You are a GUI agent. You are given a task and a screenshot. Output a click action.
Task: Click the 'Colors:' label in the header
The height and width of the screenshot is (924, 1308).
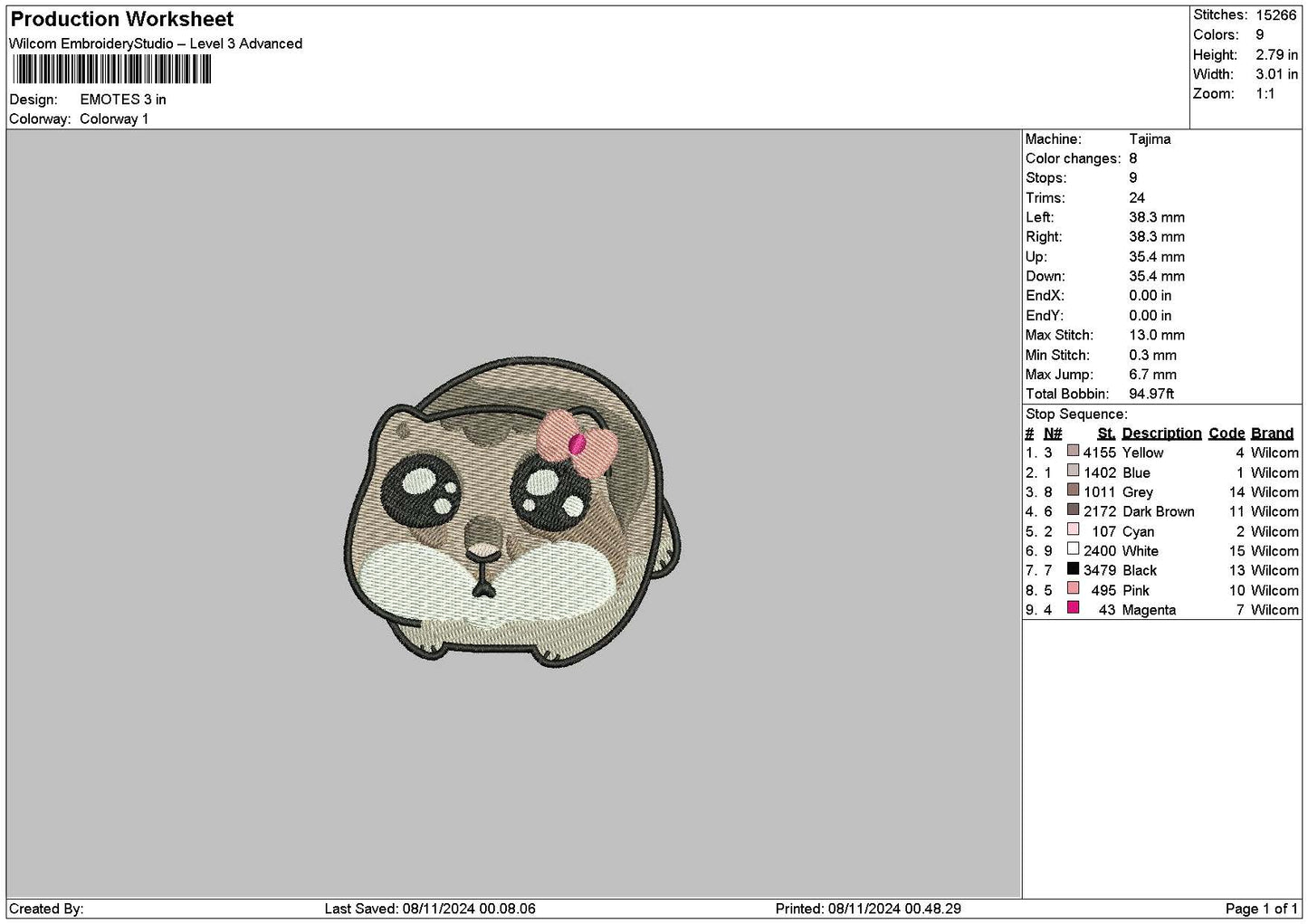point(1216,34)
